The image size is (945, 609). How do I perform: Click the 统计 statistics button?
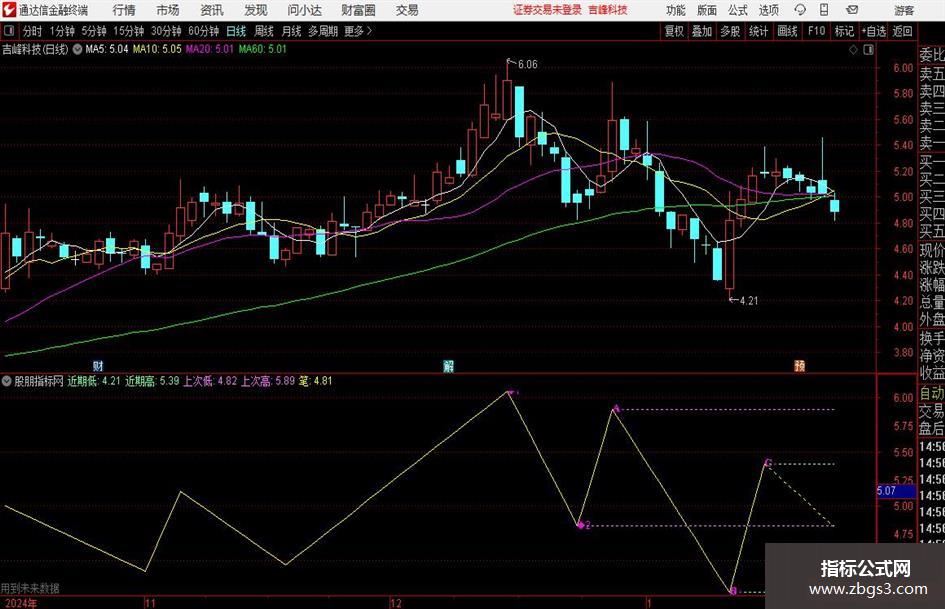coord(758,31)
